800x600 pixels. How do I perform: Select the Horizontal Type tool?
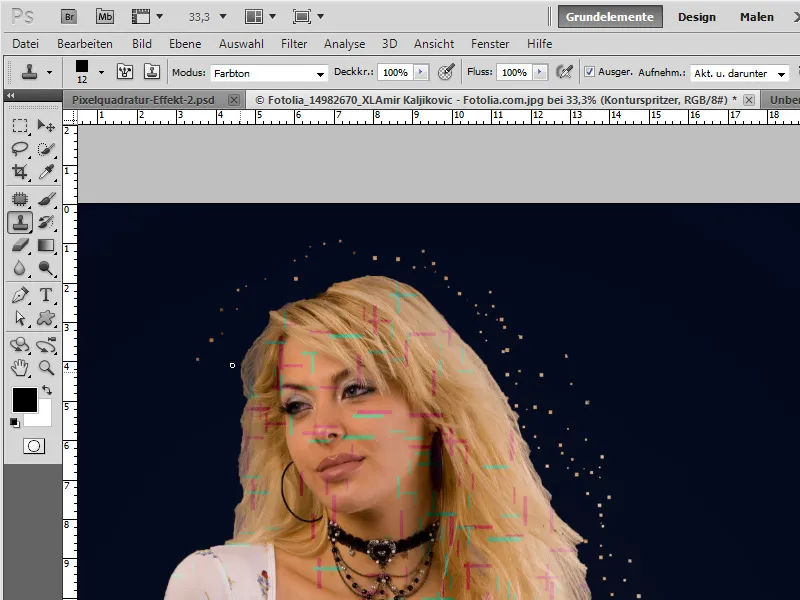[46, 295]
